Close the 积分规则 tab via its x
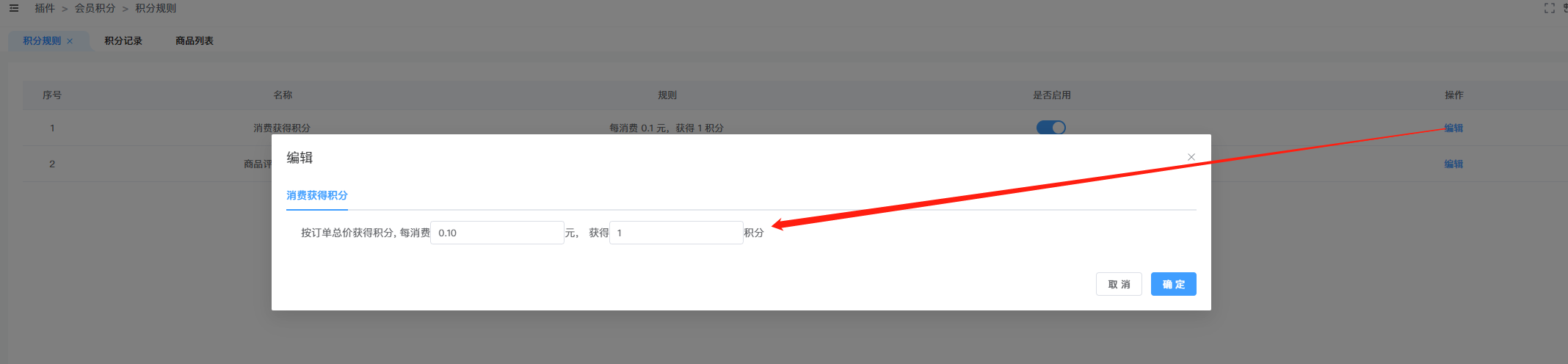Viewport: 1568px width, 364px height. 70,41
